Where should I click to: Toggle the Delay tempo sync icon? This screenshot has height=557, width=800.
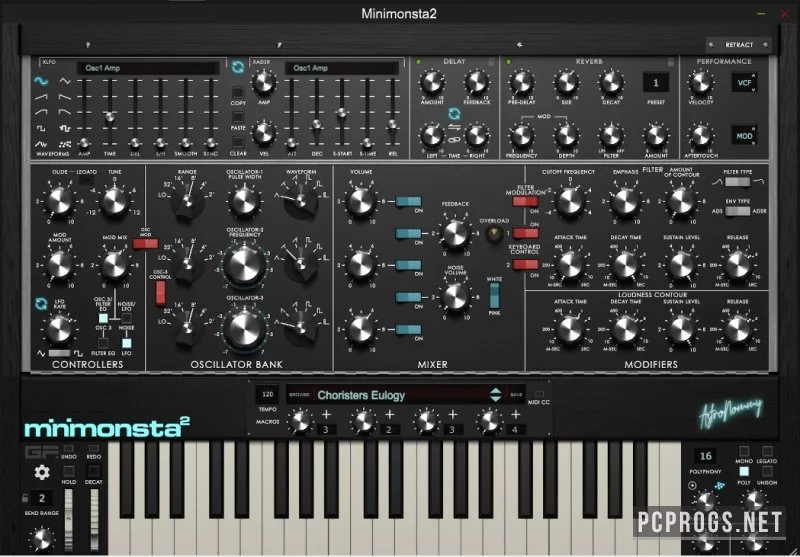[x=454, y=113]
